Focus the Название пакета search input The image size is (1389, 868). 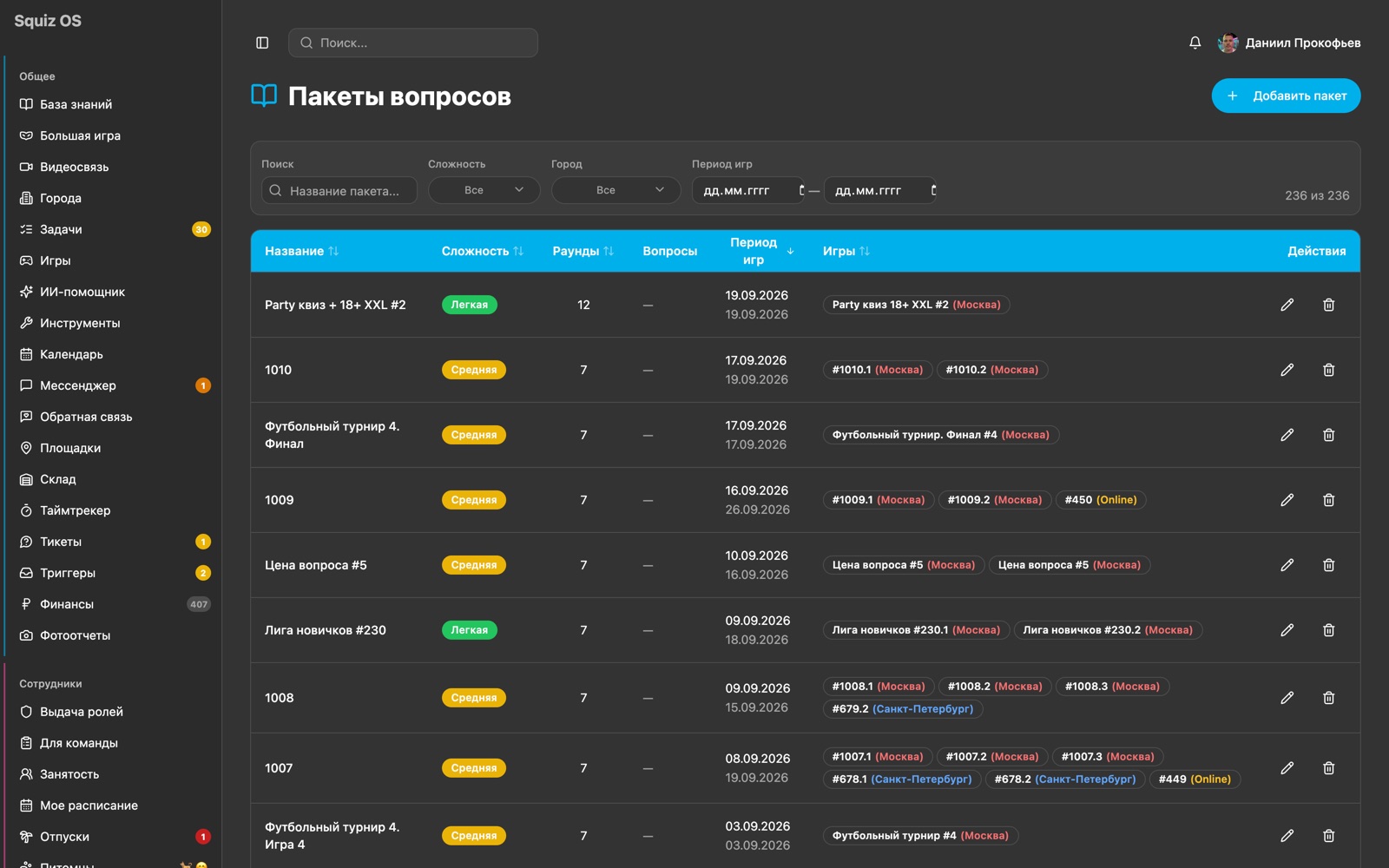pyautogui.click(x=339, y=190)
